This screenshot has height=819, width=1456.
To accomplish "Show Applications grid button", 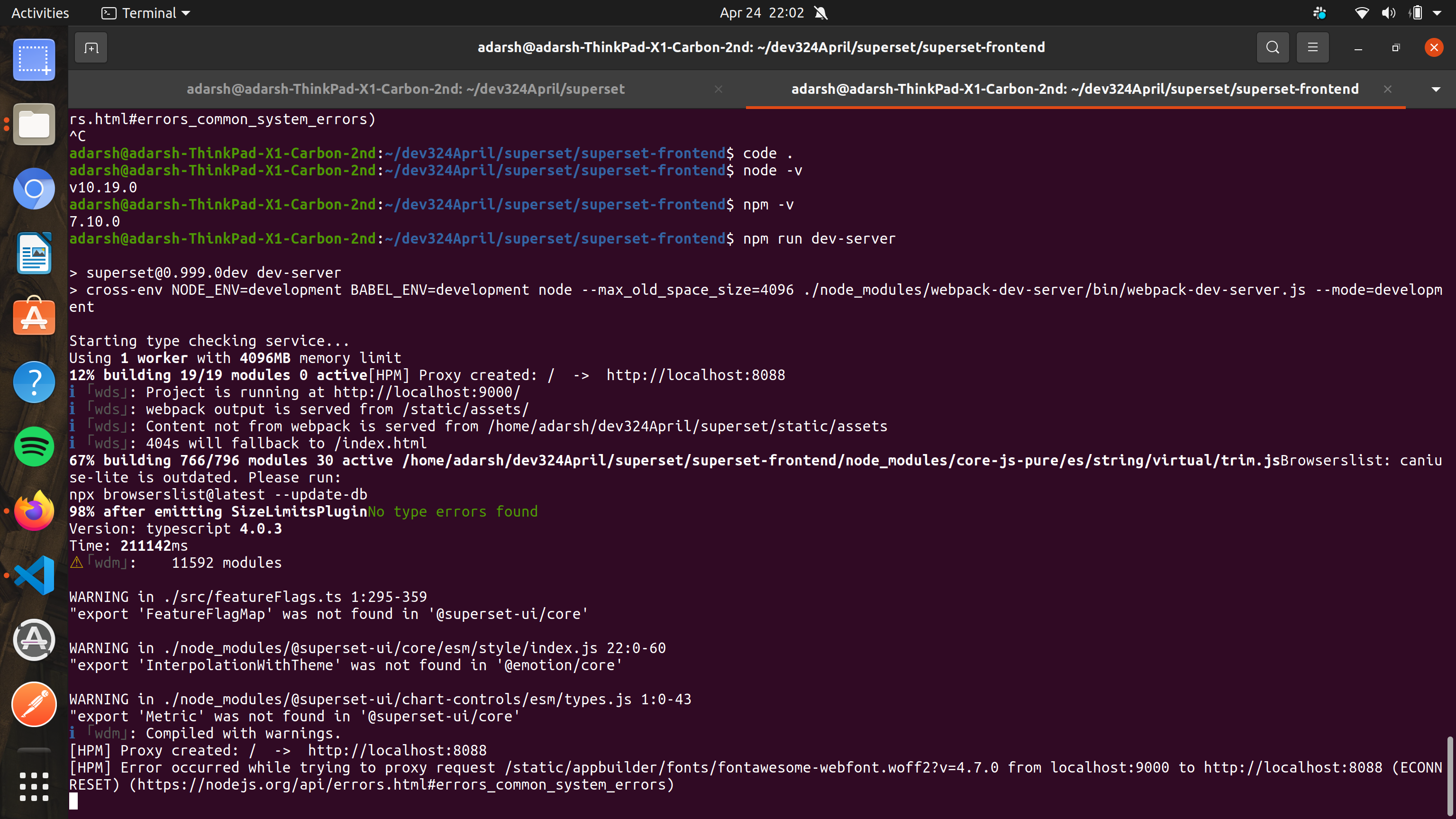I will point(34,786).
